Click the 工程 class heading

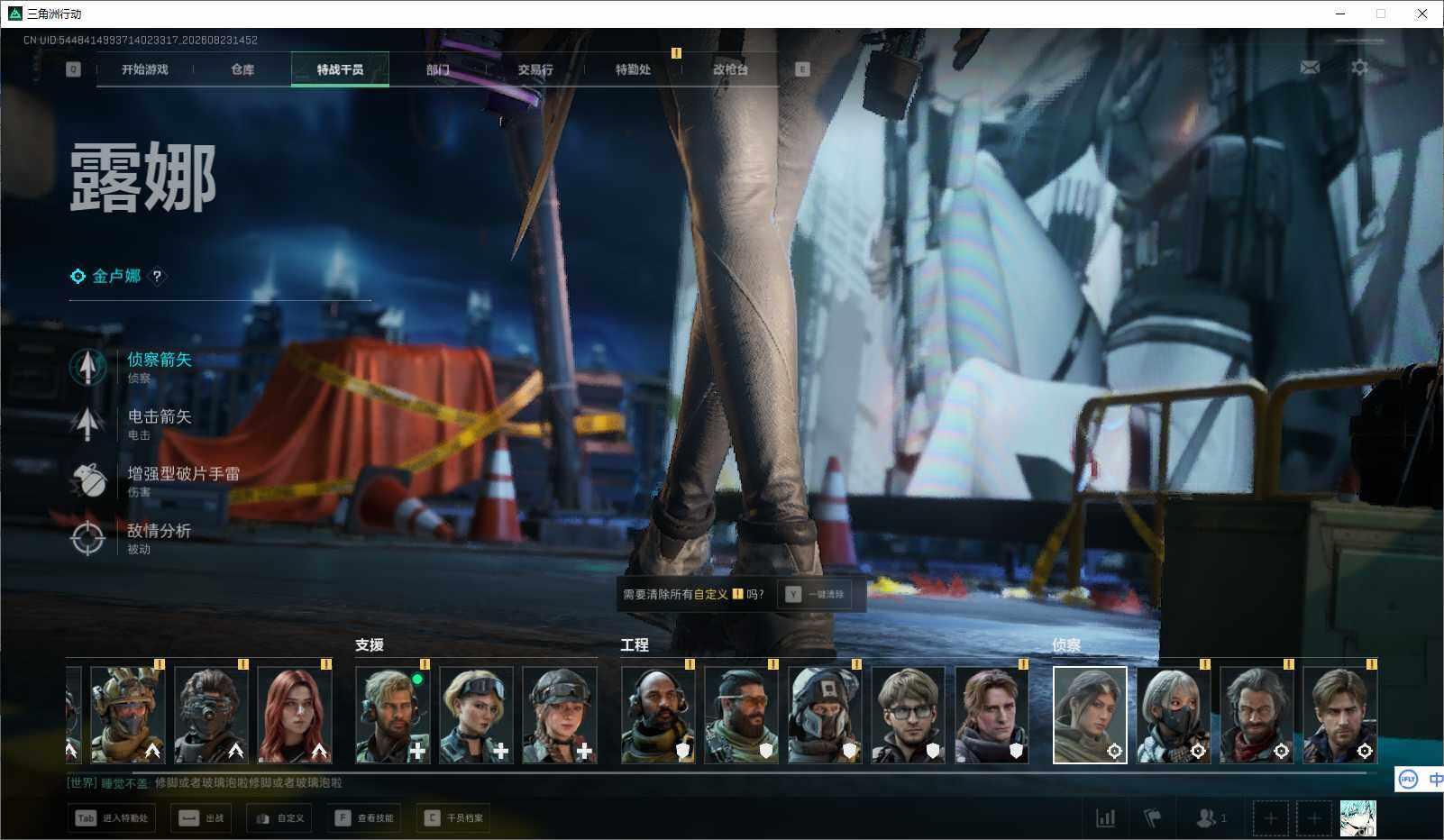pos(635,645)
